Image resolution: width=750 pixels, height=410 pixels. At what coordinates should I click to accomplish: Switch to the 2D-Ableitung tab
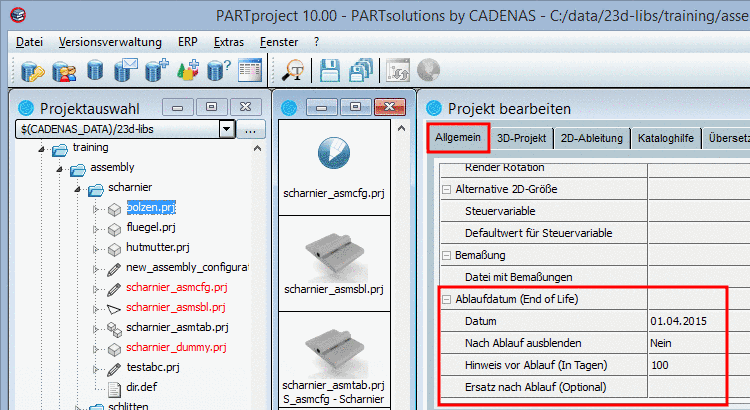coord(592,139)
